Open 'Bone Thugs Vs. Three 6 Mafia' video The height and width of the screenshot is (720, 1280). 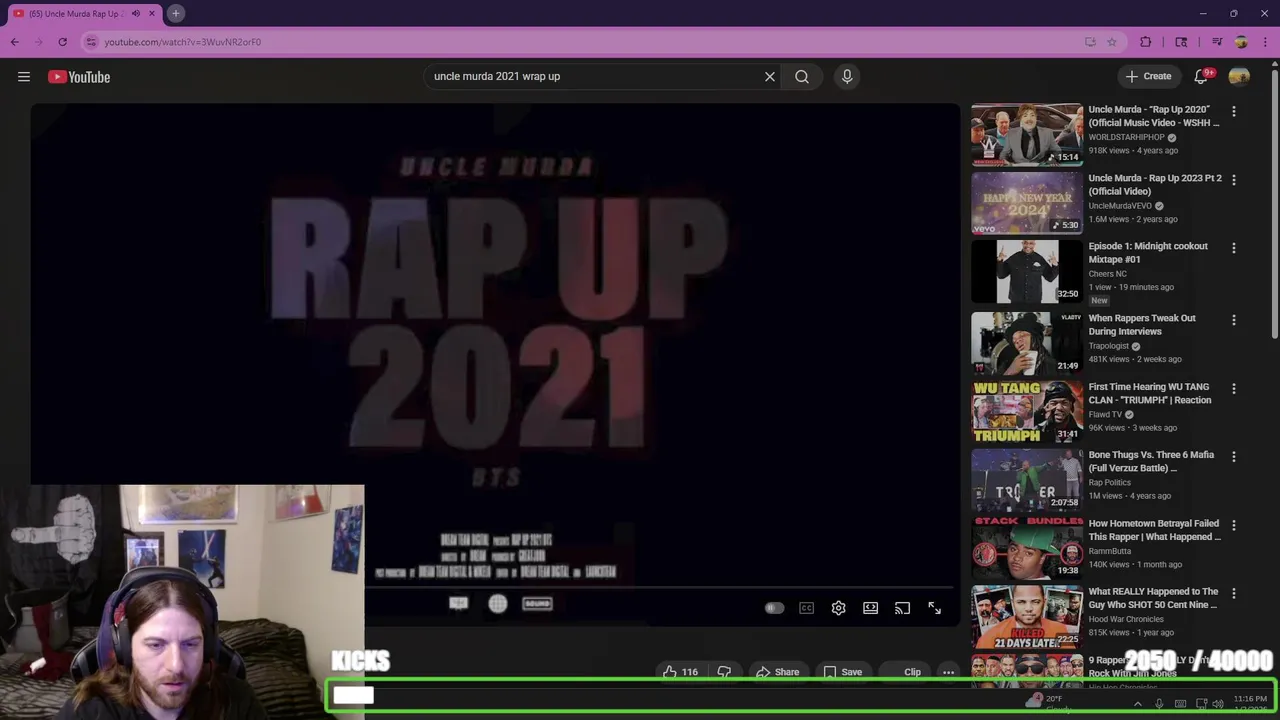[1151, 461]
